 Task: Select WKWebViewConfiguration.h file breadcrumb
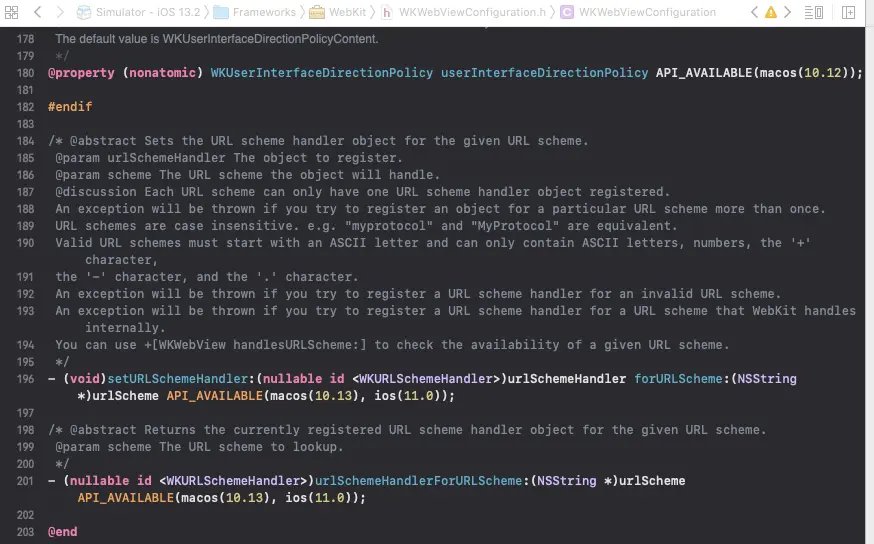[472, 12]
